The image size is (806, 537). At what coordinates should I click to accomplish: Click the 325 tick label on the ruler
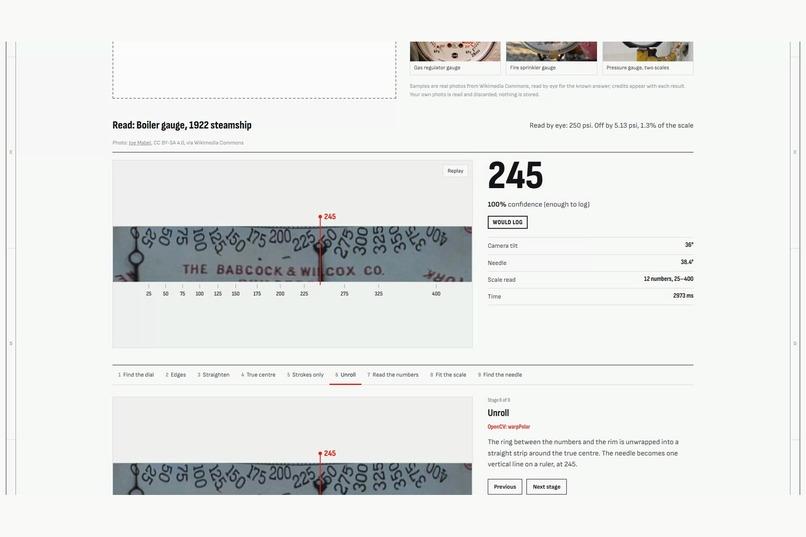(x=378, y=294)
